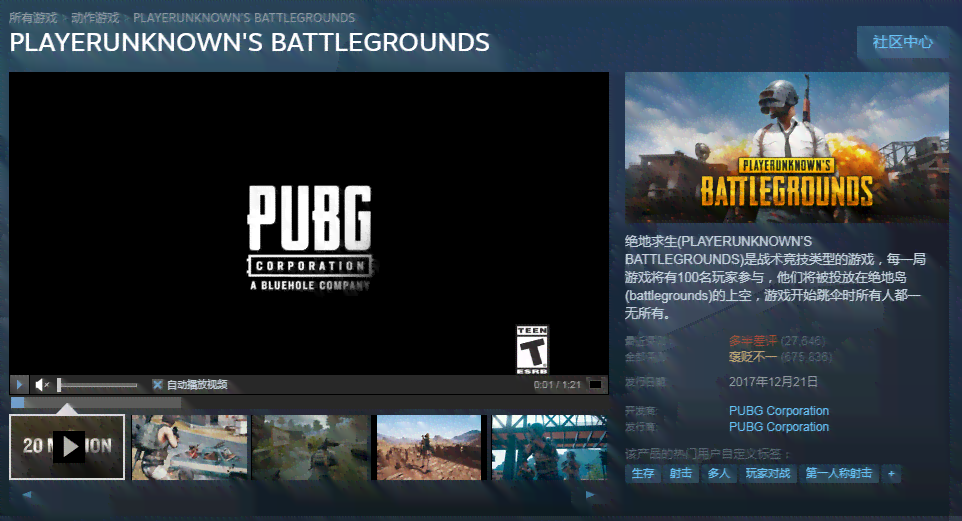Open PLAYERUNKNOWN'S BATTLEGROUNDS breadcrumb link
Viewport: 962px width, 521px height.
click(x=244, y=18)
